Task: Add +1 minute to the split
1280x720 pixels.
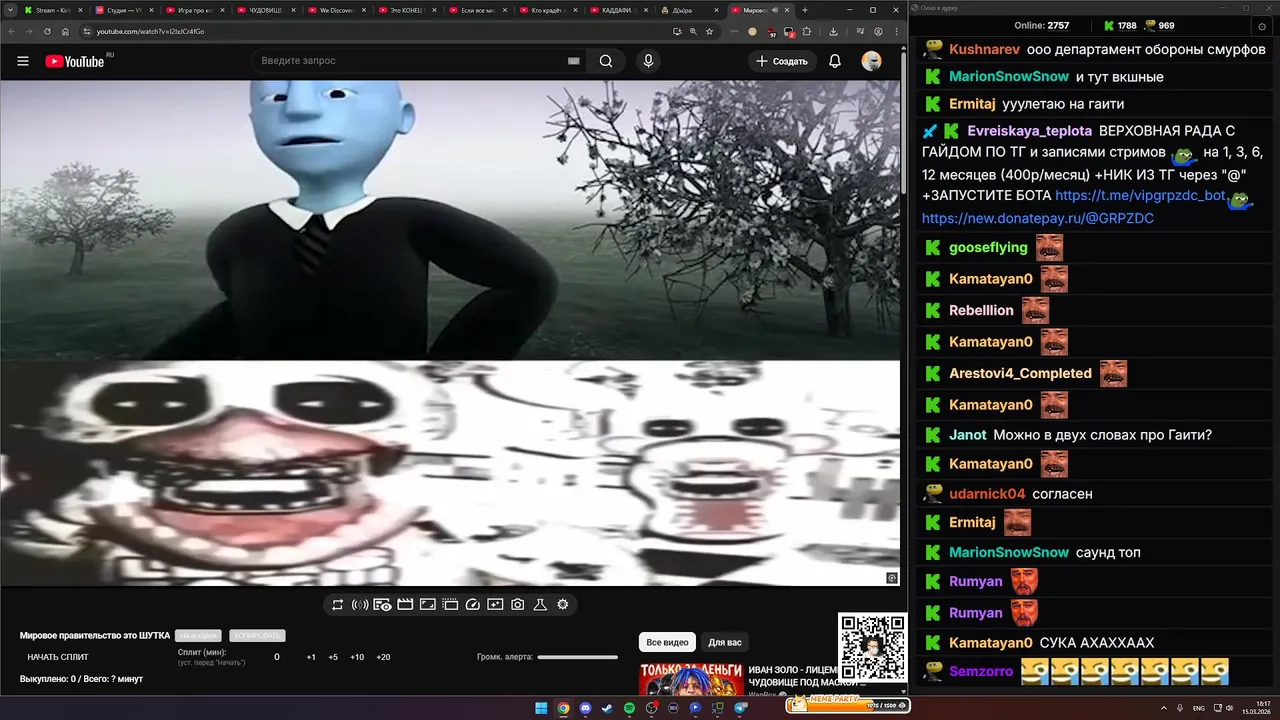Action: [311, 657]
